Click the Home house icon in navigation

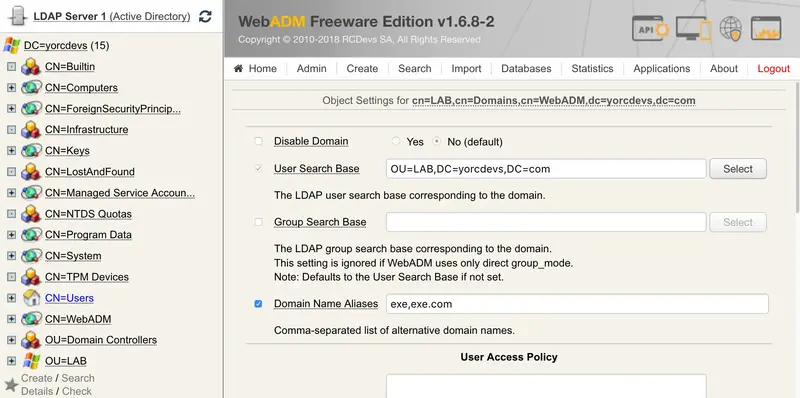[x=238, y=68]
